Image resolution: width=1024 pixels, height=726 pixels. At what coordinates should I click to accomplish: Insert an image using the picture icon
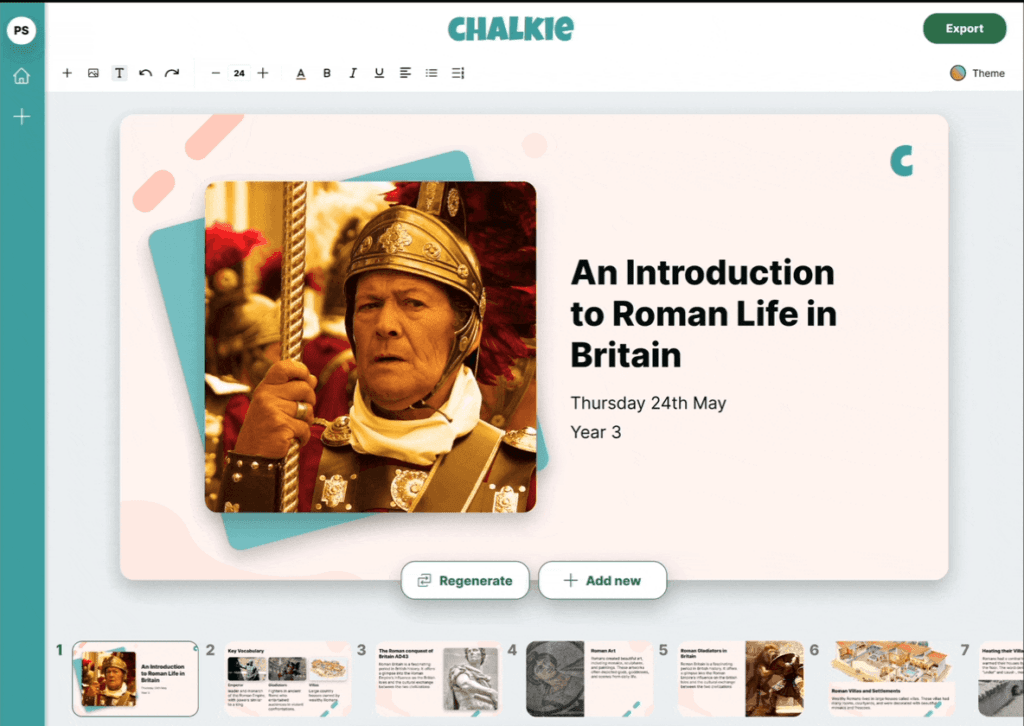(x=93, y=73)
